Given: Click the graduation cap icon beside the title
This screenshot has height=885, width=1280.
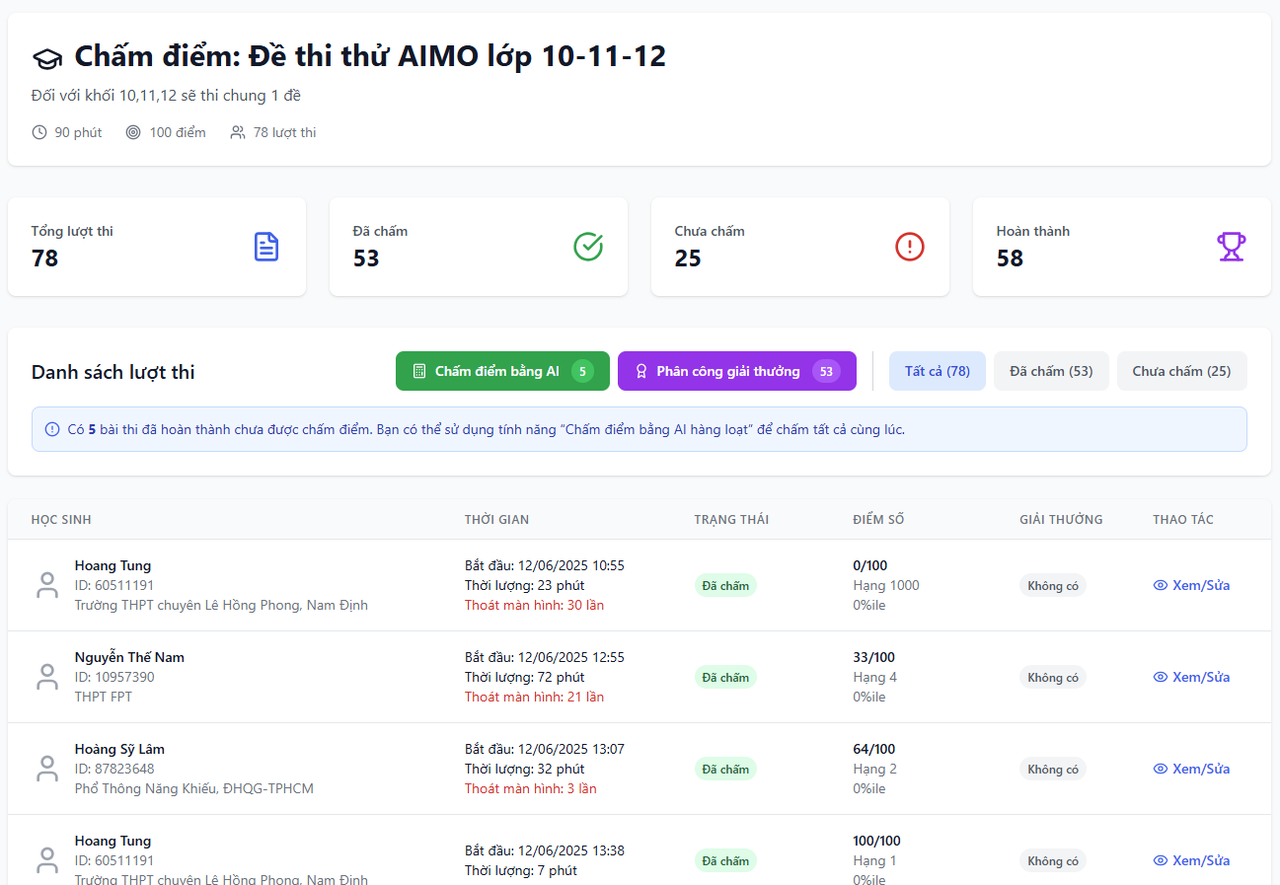Looking at the screenshot, I should [47, 59].
